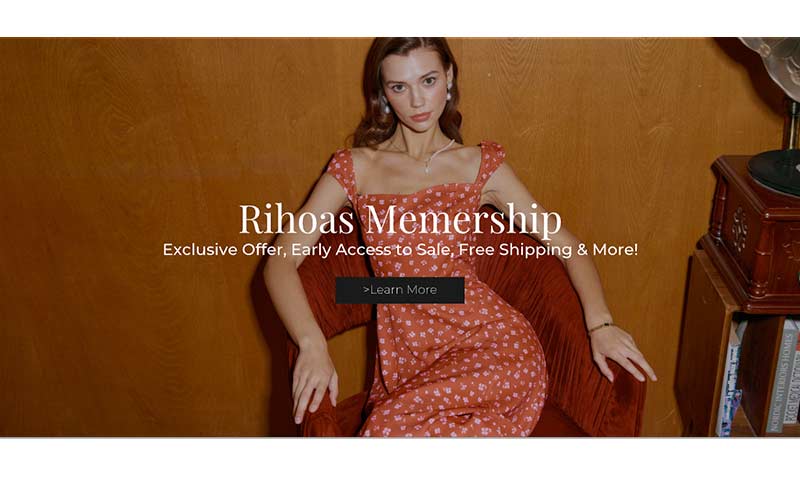This screenshot has width=800, height=484.
Task: Click the >Learn More button
Action: click(400, 290)
